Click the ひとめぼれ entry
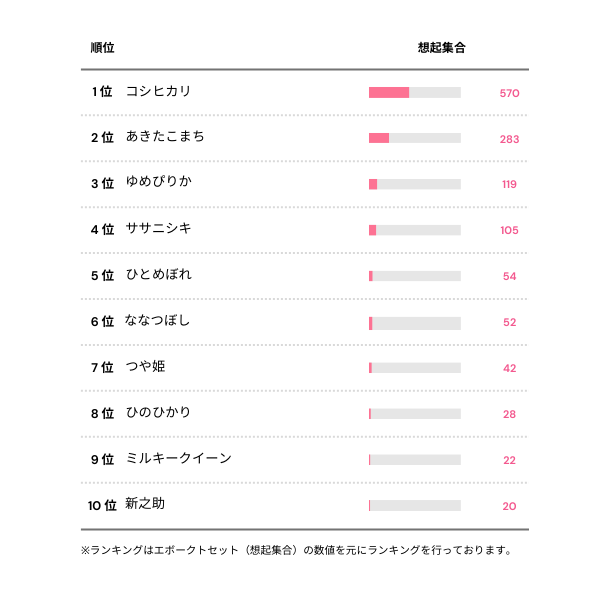This screenshot has width=600, height=600. pyautogui.click(x=158, y=275)
